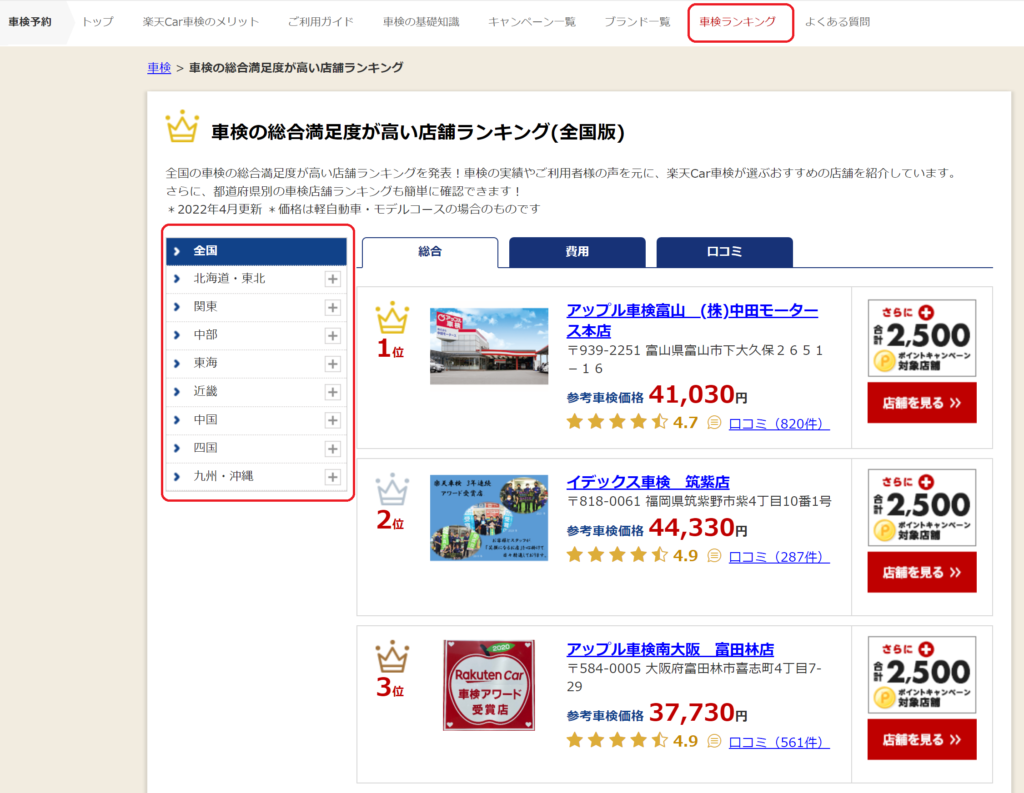Click the gold crown icon for 1位
This screenshot has height=793, width=1024.
(x=392, y=317)
